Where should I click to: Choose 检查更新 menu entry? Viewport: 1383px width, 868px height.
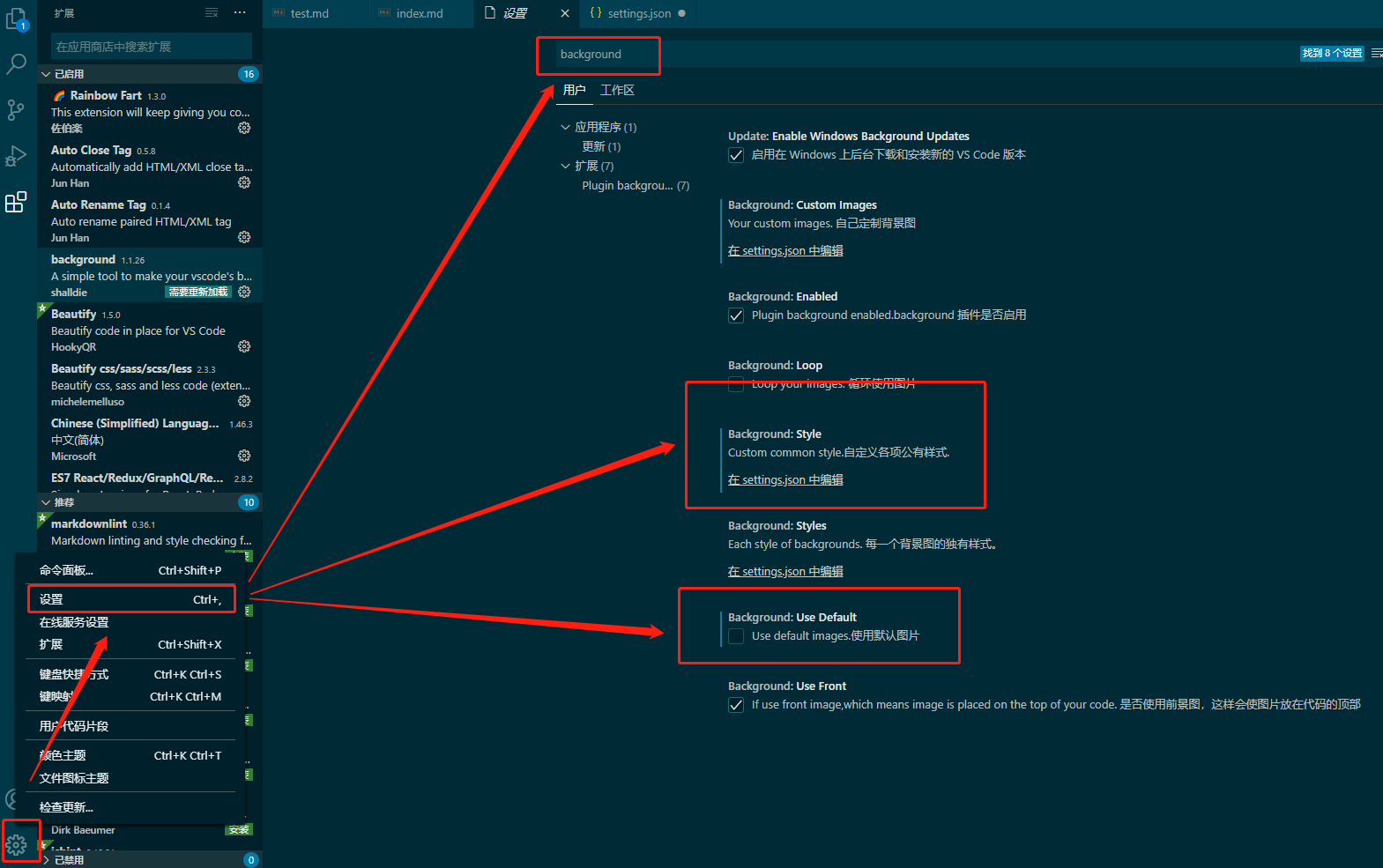tap(130, 807)
